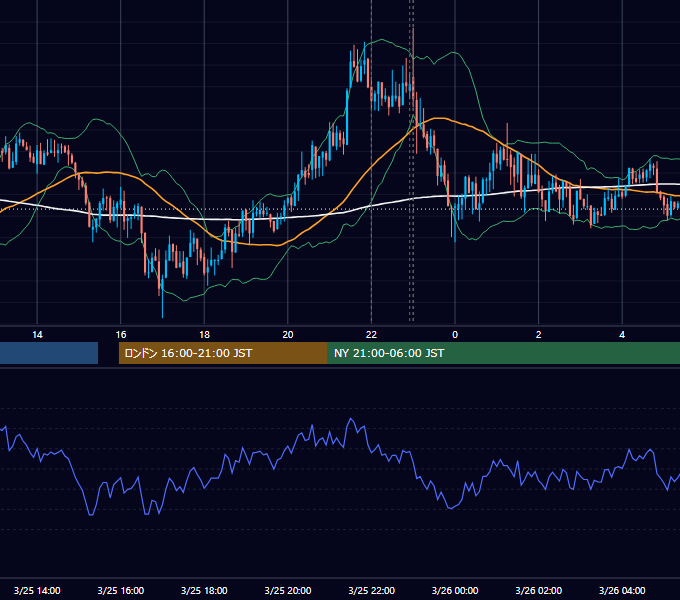Click the "3/26 04:00" date label

click(622, 590)
